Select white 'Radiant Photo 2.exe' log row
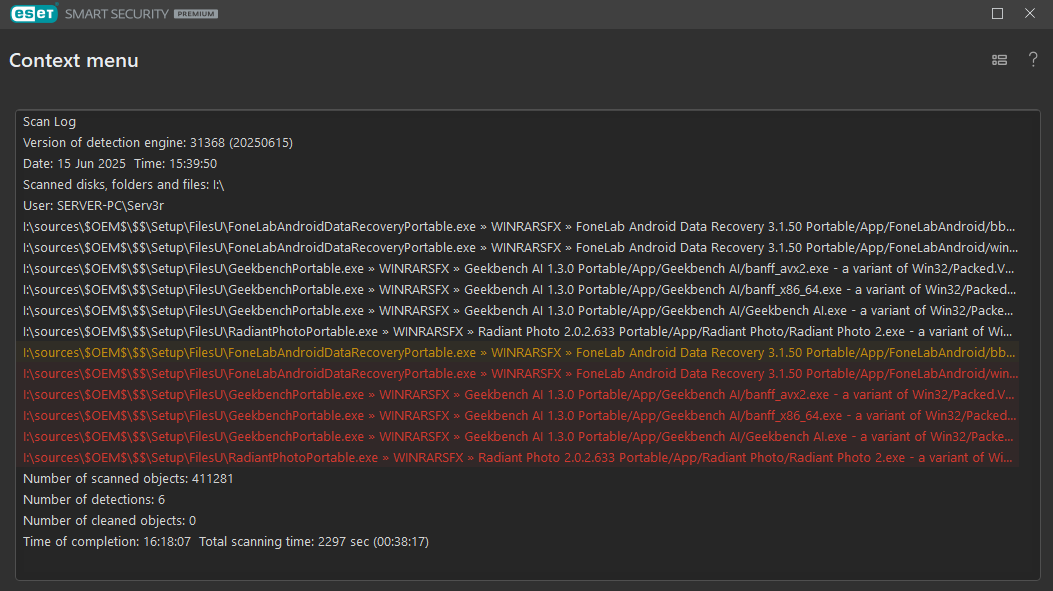The height and width of the screenshot is (591, 1053). (518, 331)
